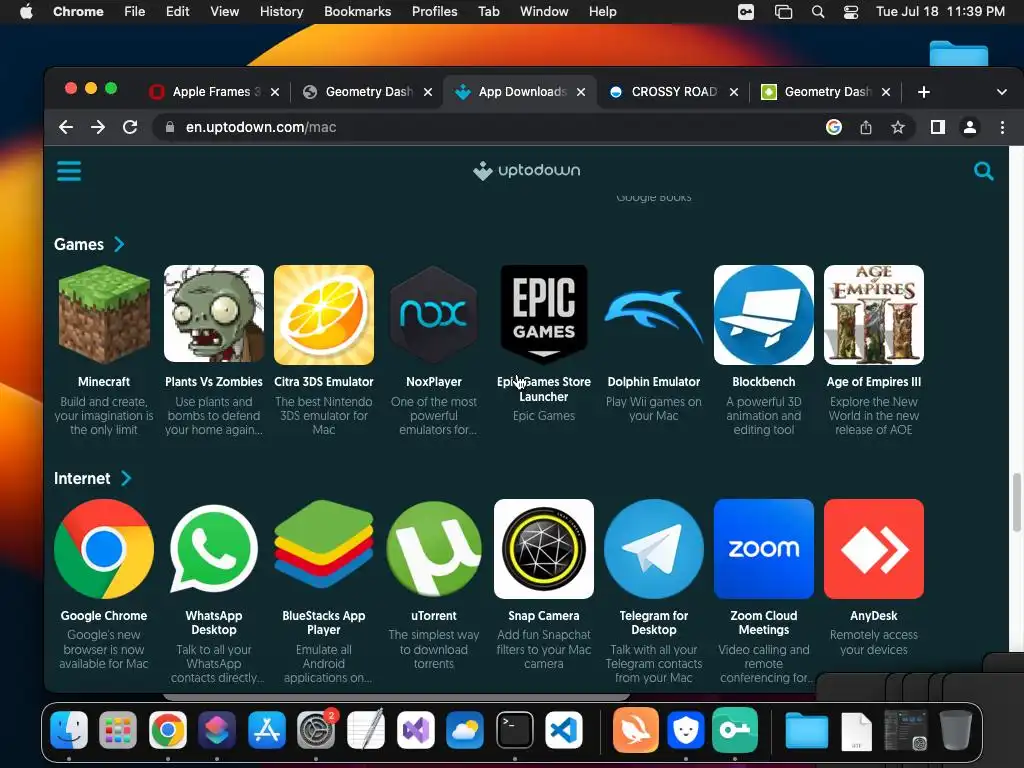
Task: Open a new tab with plus
Action: click(923, 92)
